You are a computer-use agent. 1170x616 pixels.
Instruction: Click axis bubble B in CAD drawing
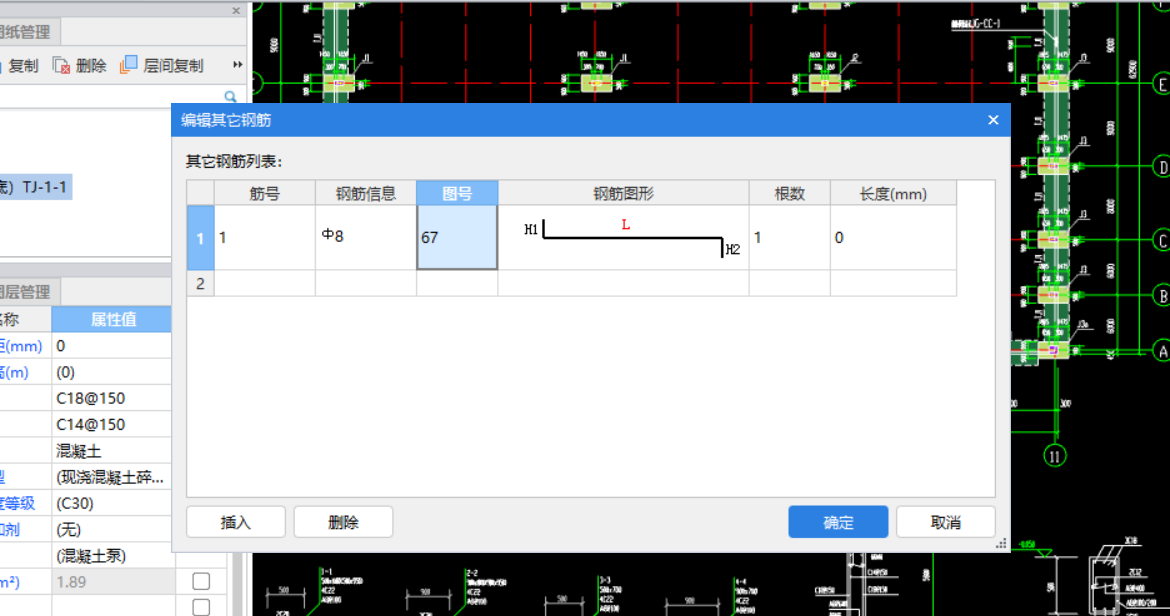click(x=1161, y=295)
